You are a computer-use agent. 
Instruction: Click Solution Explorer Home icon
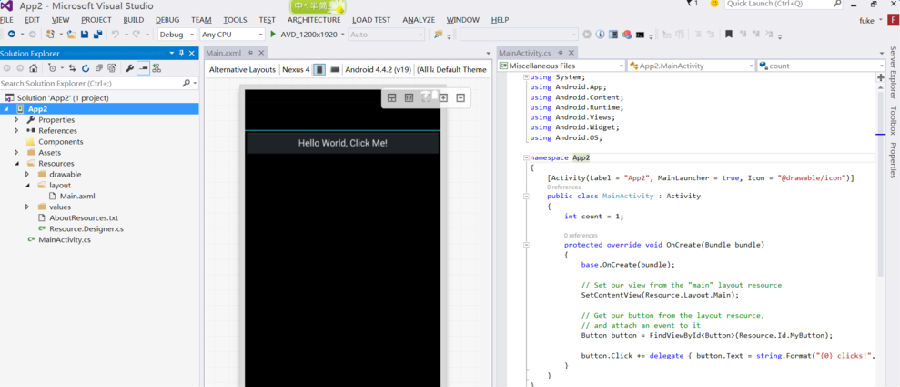pyautogui.click(x=33, y=68)
